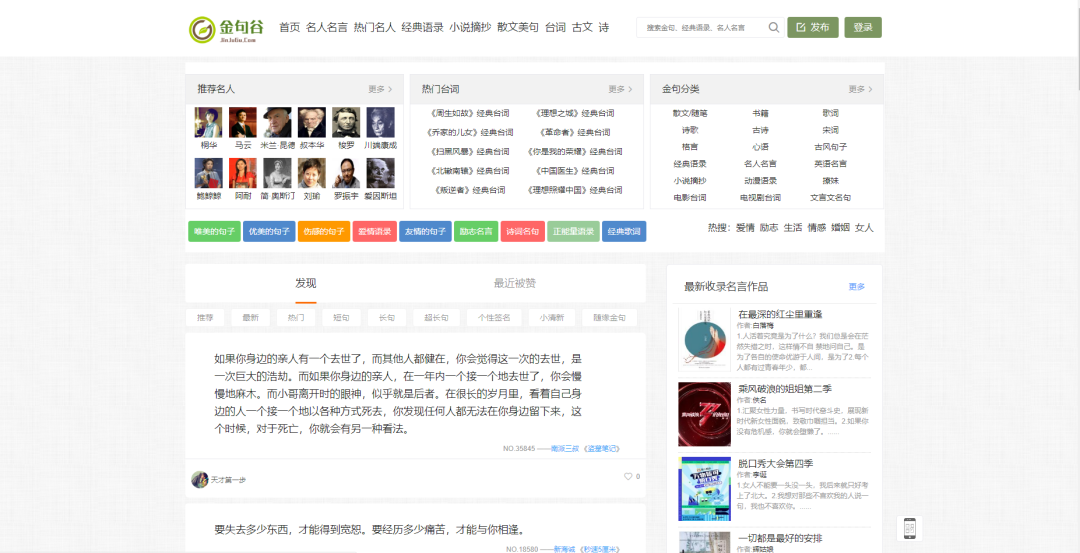
Task: Click 川端康成 portrait
Action: [380, 122]
